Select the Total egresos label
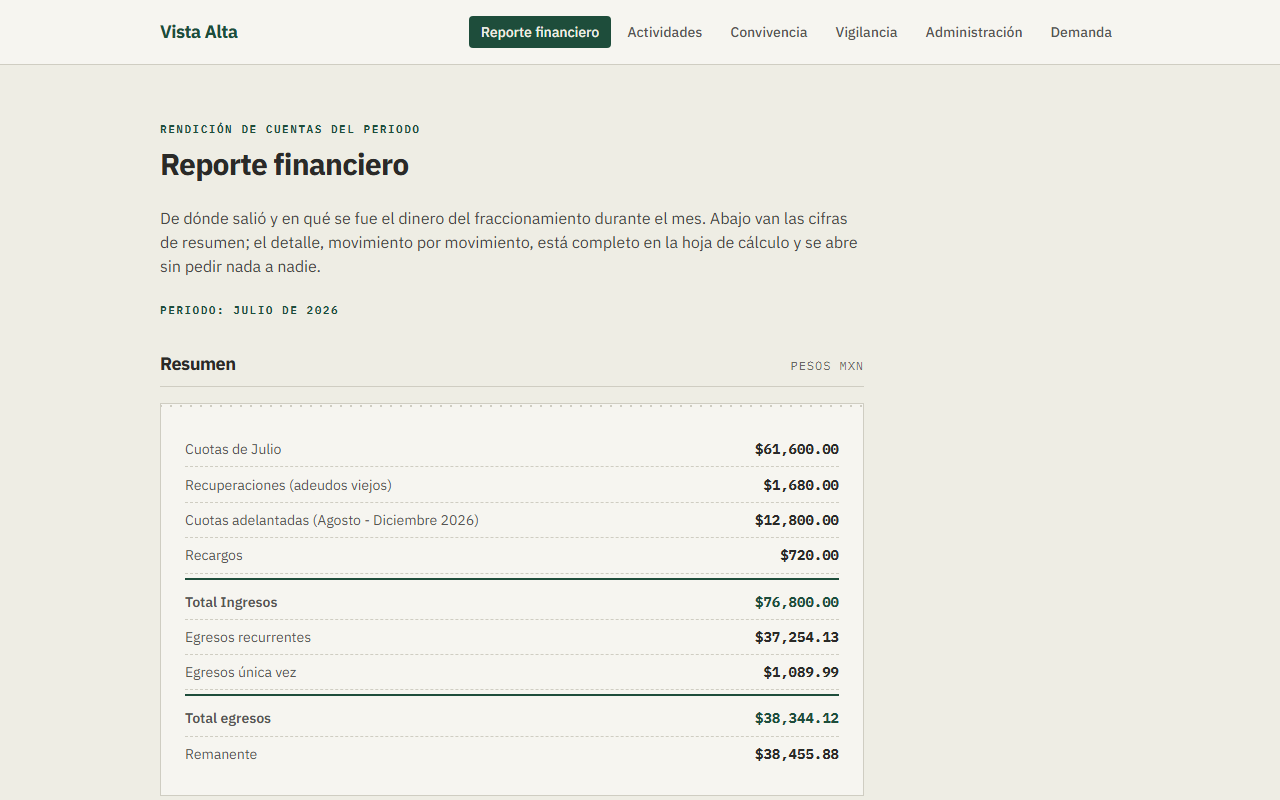The image size is (1280, 800). (x=228, y=718)
